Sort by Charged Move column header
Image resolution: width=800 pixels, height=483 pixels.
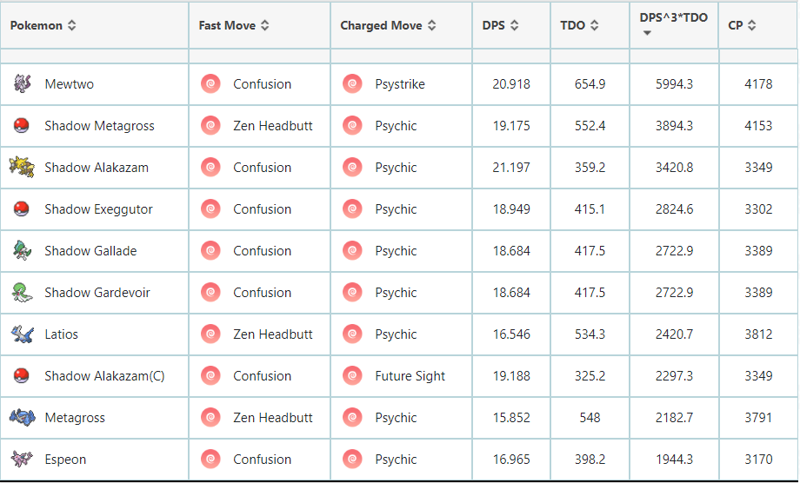point(387,25)
